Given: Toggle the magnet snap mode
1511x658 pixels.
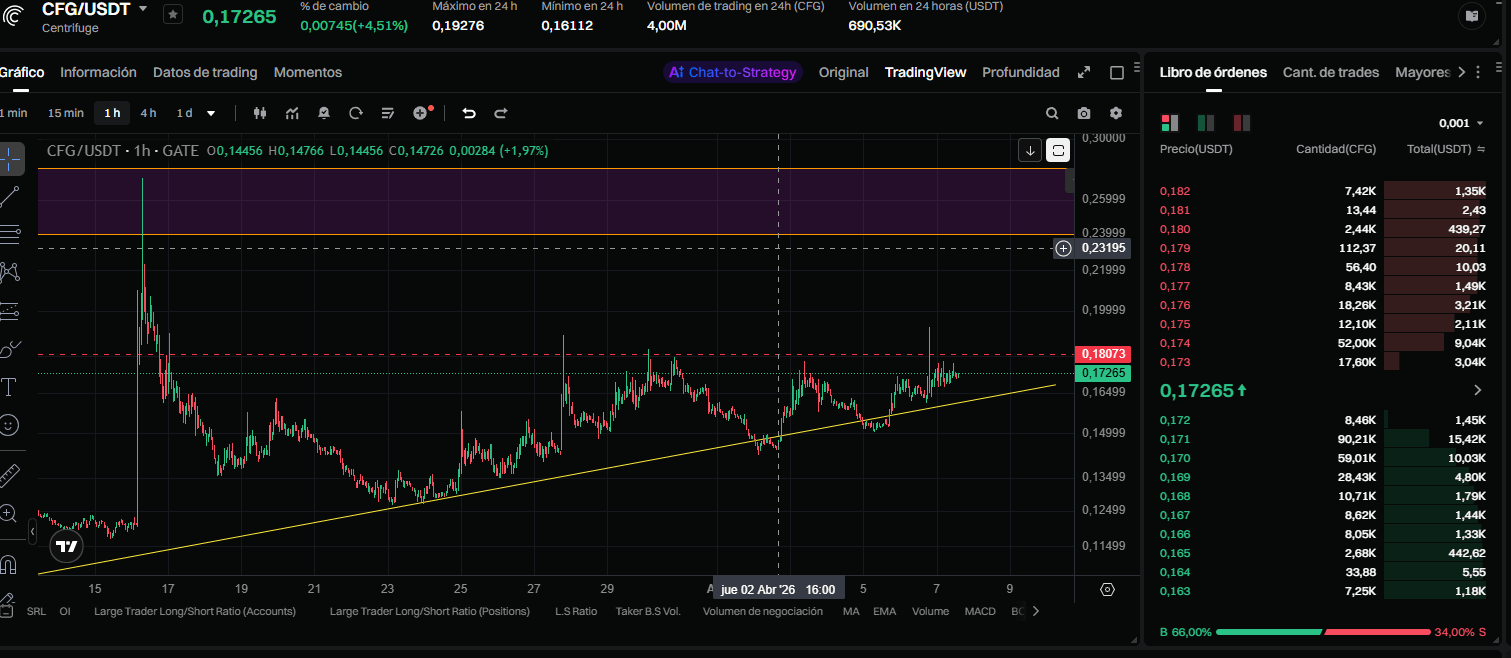Looking at the screenshot, I should [x=10, y=565].
